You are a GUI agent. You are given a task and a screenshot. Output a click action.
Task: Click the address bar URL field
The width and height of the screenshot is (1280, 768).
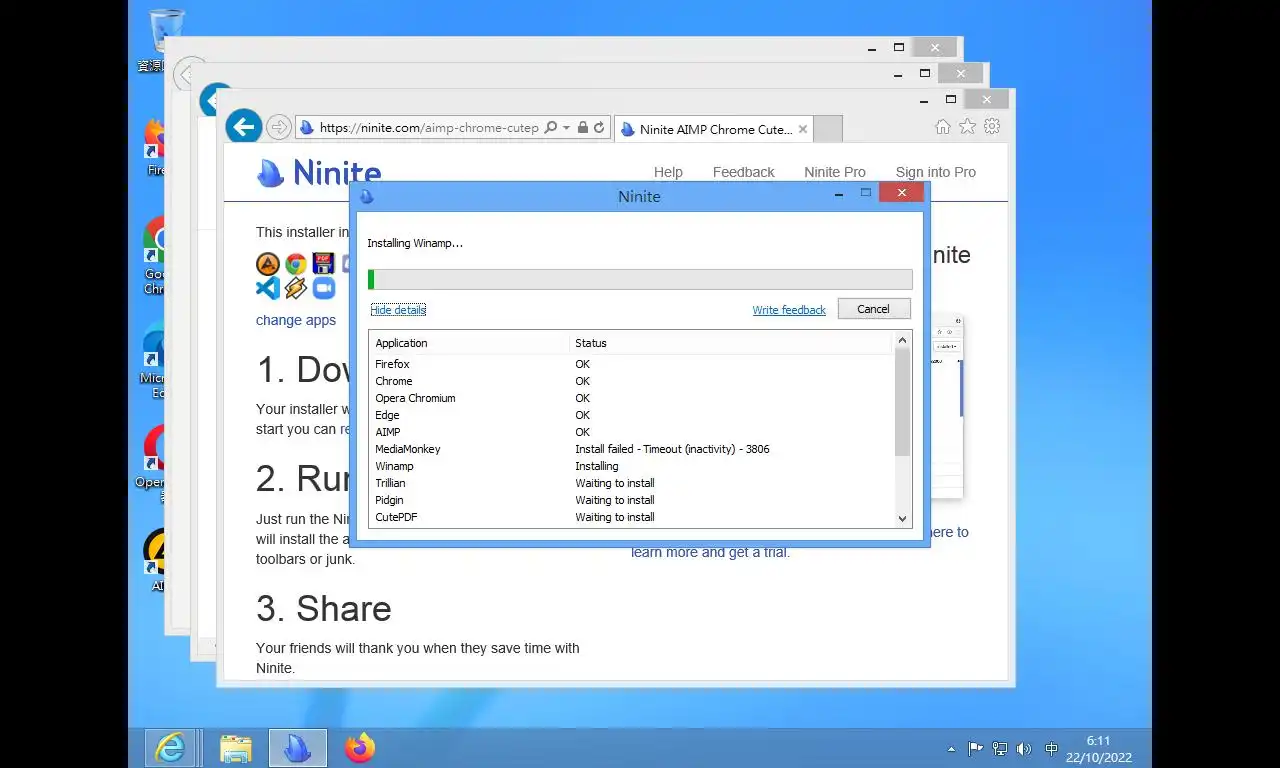pyautogui.click(x=429, y=128)
